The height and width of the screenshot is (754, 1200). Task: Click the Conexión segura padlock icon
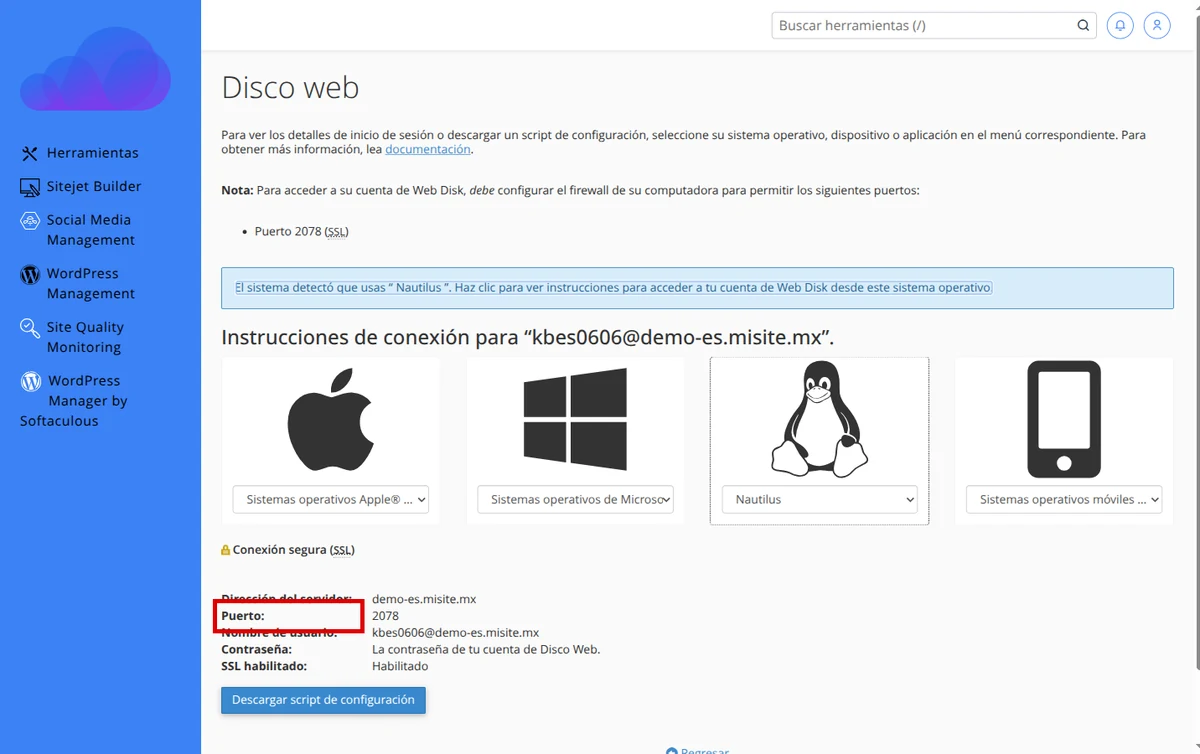[226, 550]
